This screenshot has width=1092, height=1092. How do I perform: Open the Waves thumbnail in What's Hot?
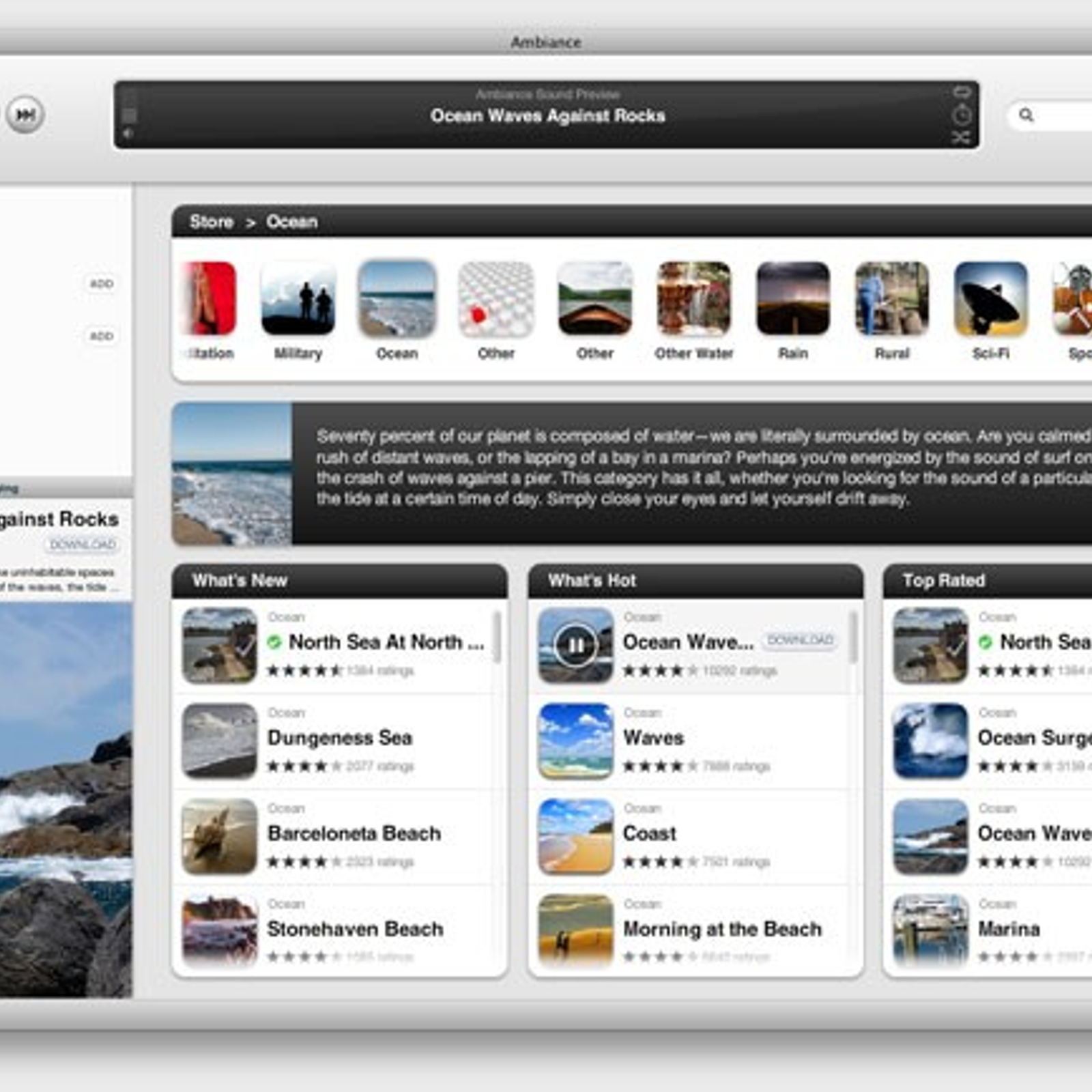tap(576, 741)
